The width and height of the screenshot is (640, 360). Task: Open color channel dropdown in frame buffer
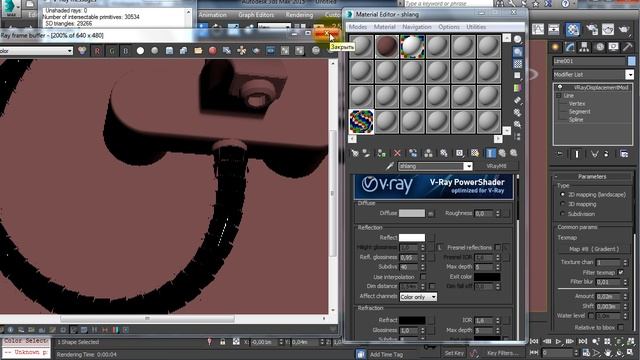point(70,51)
